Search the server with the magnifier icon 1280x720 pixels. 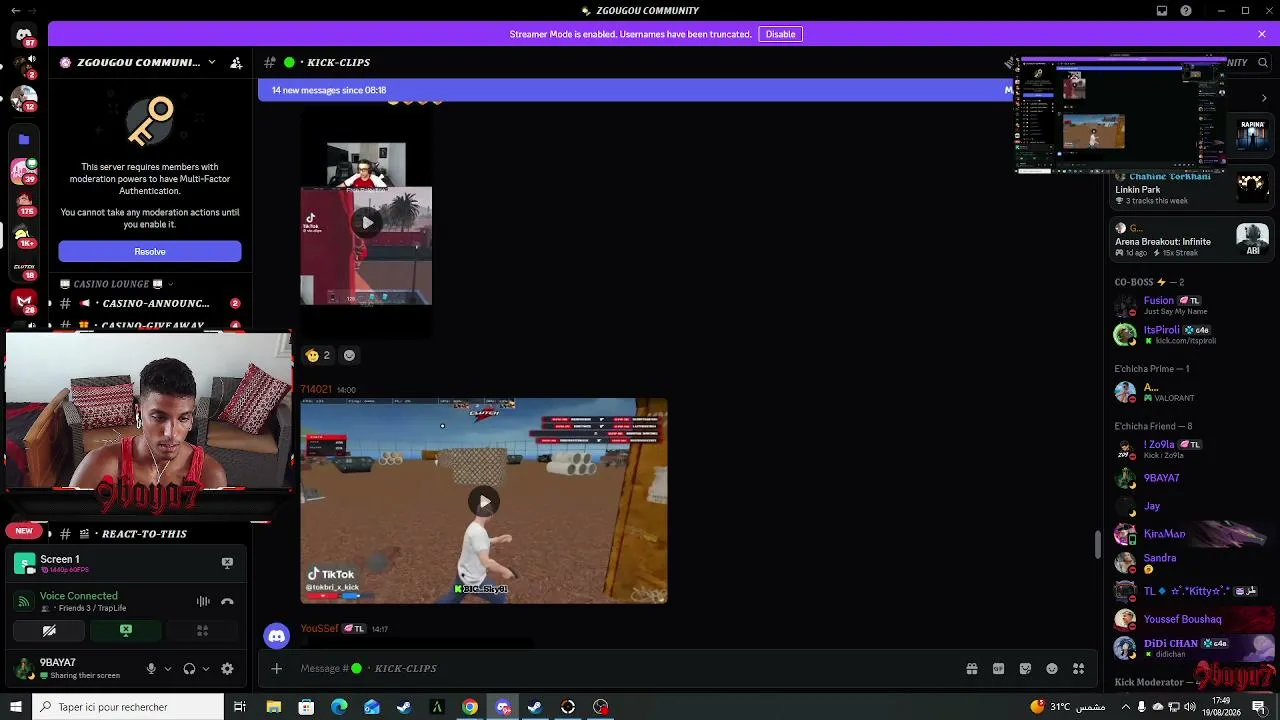click(1263, 62)
